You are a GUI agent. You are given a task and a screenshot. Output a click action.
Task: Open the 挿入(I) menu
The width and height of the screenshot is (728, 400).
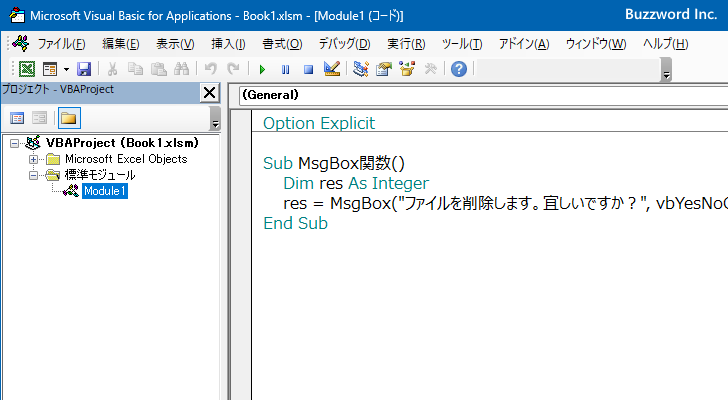point(228,44)
